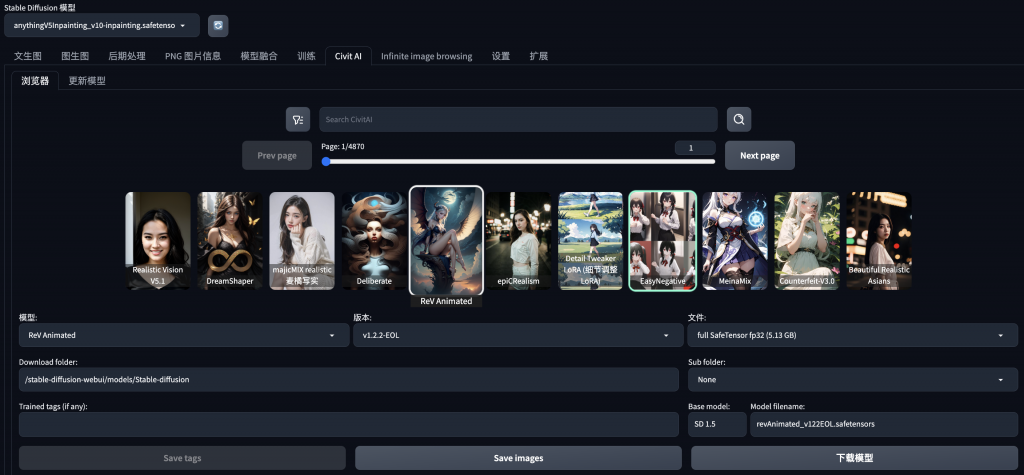Screen dimensions: 1024x475
Task: Select the Realistic Vision V5.1 card
Action: coord(157,240)
